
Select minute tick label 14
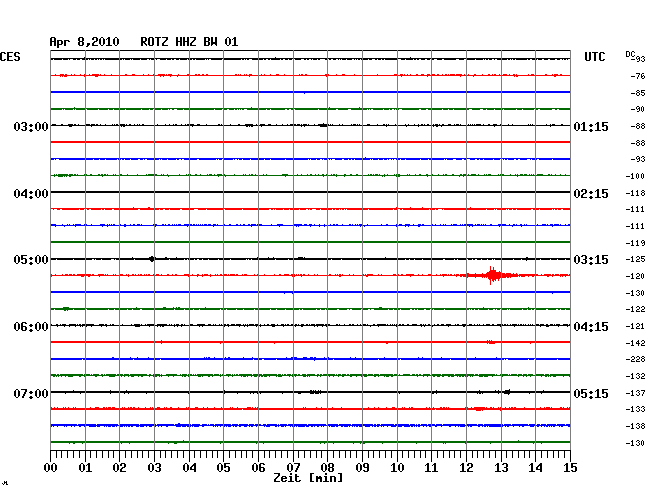pos(535,468)
